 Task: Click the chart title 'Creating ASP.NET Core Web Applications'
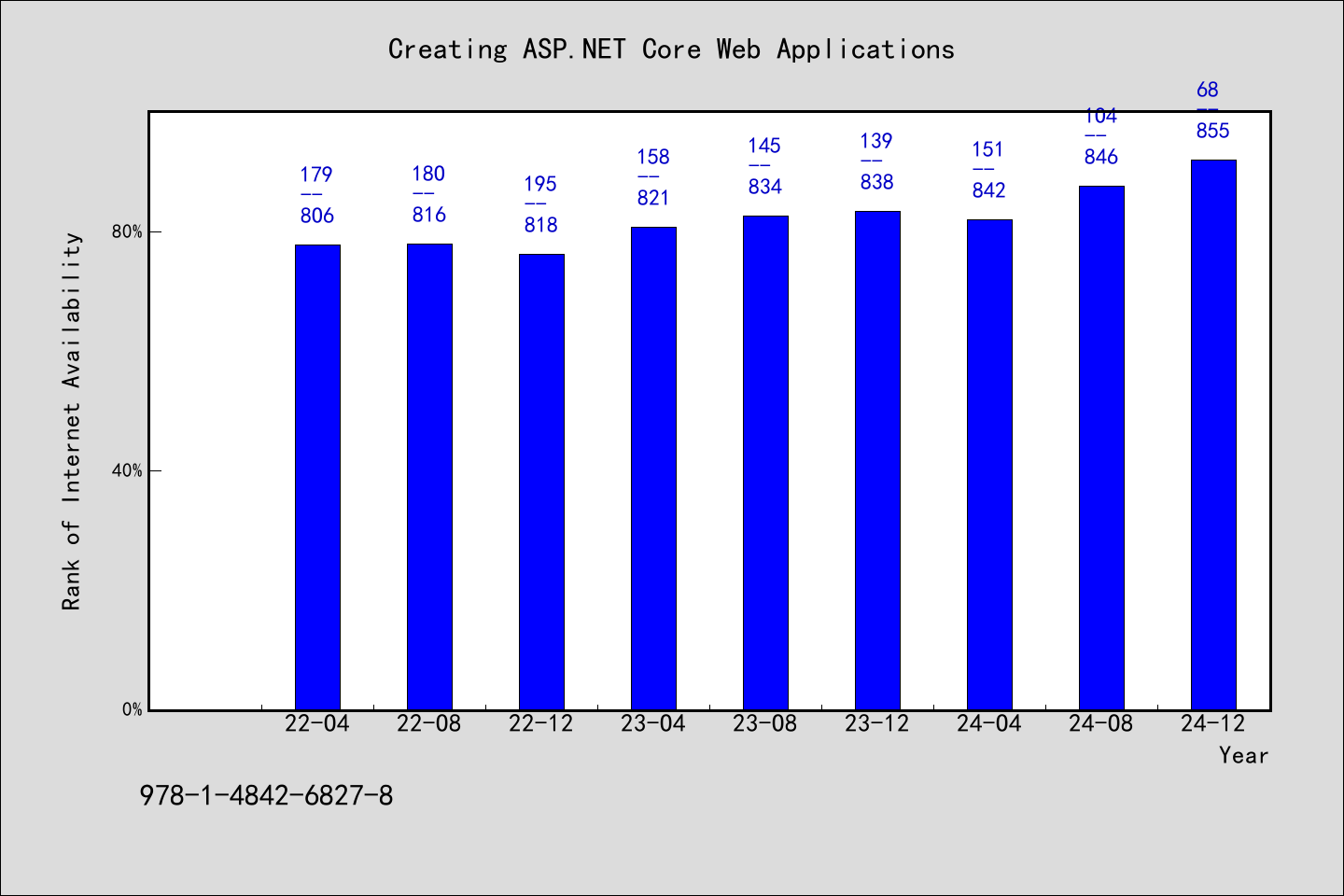671,49
